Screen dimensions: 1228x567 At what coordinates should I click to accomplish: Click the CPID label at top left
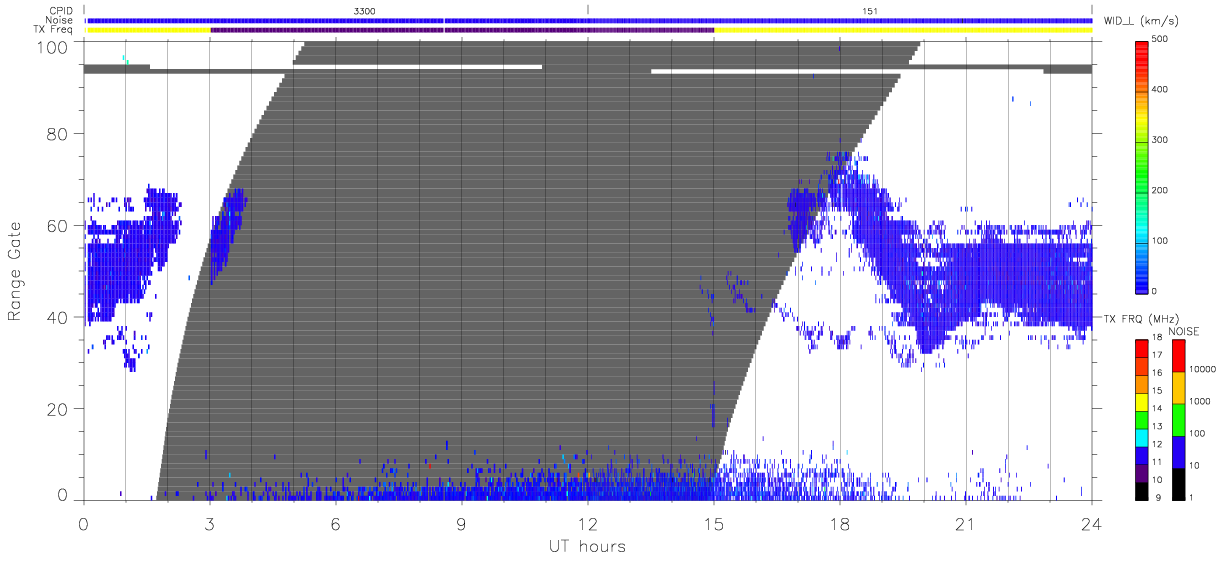[x=62, y=10]
